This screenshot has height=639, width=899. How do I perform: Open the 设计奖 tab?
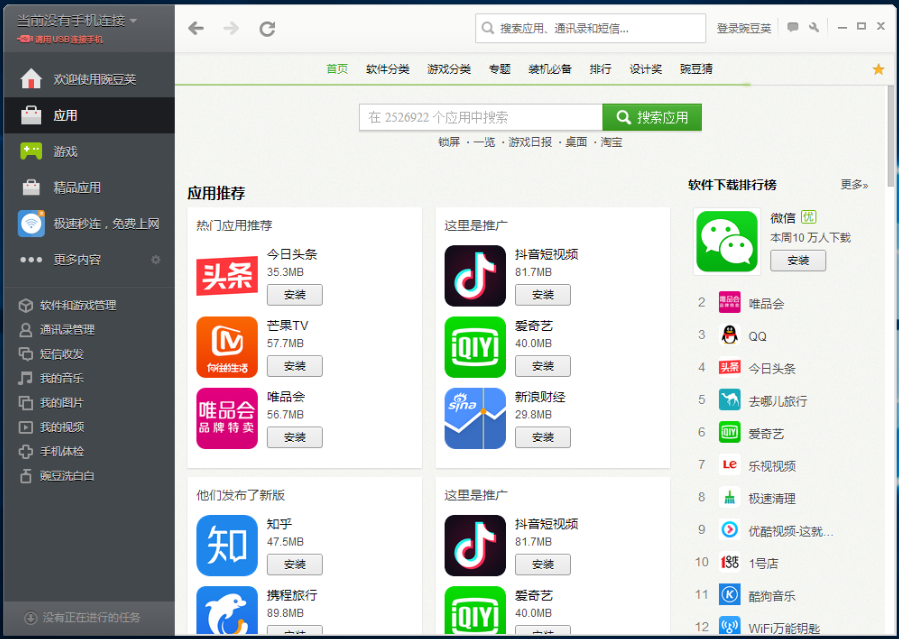pyautogui.click(x=646, y=69)
